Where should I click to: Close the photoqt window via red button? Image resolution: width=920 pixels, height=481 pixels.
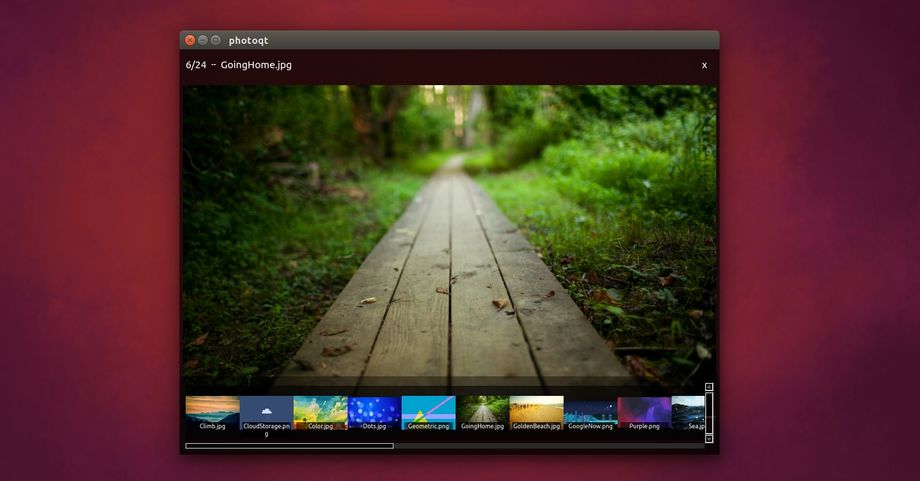190,40
